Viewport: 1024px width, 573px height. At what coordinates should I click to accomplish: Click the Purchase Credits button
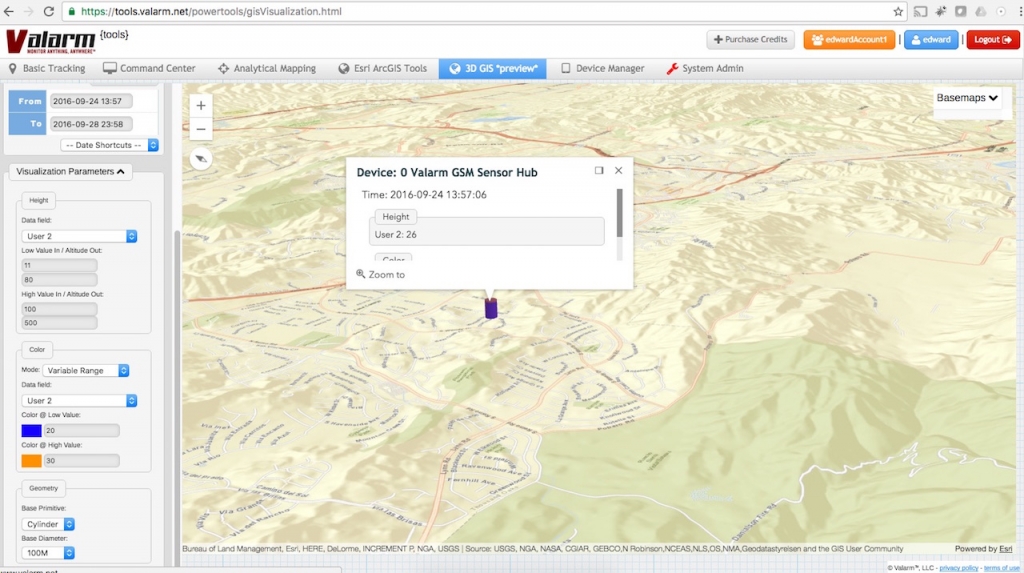pyautogui.click(x=750, y=39)
